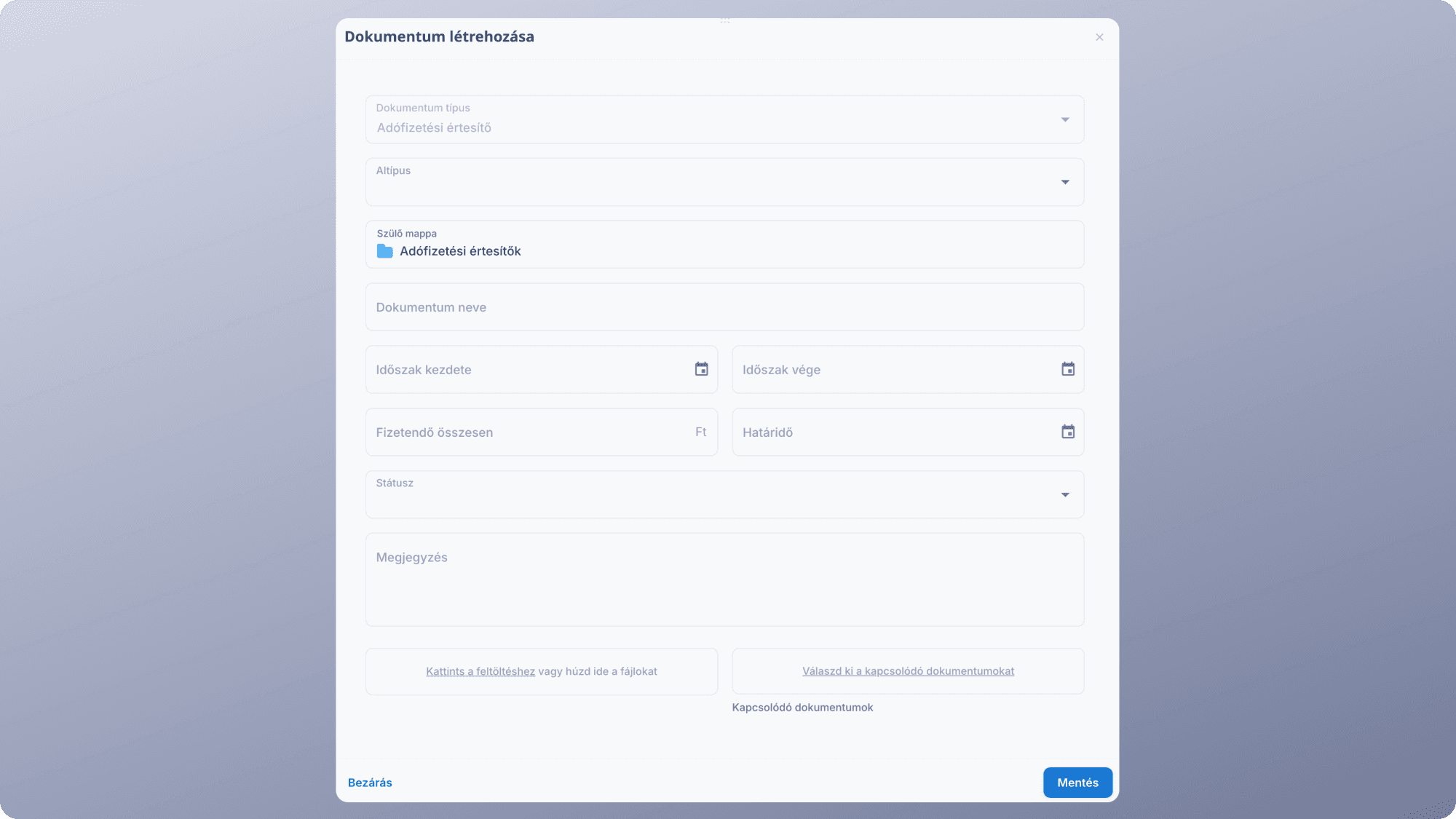Click the Fizetendő összesen amount field
1456x819 pixels.
click(x=541, y=432)
